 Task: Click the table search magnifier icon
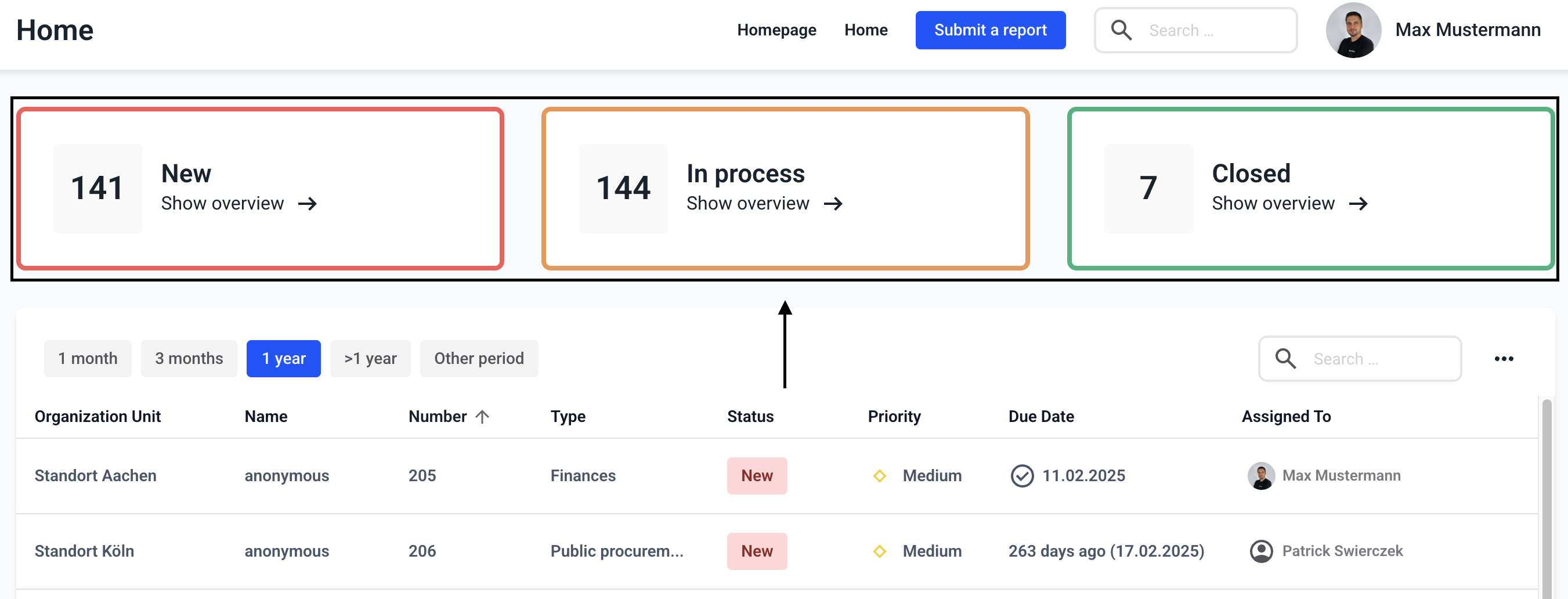pyautogui.click(x=1285, y=359)
